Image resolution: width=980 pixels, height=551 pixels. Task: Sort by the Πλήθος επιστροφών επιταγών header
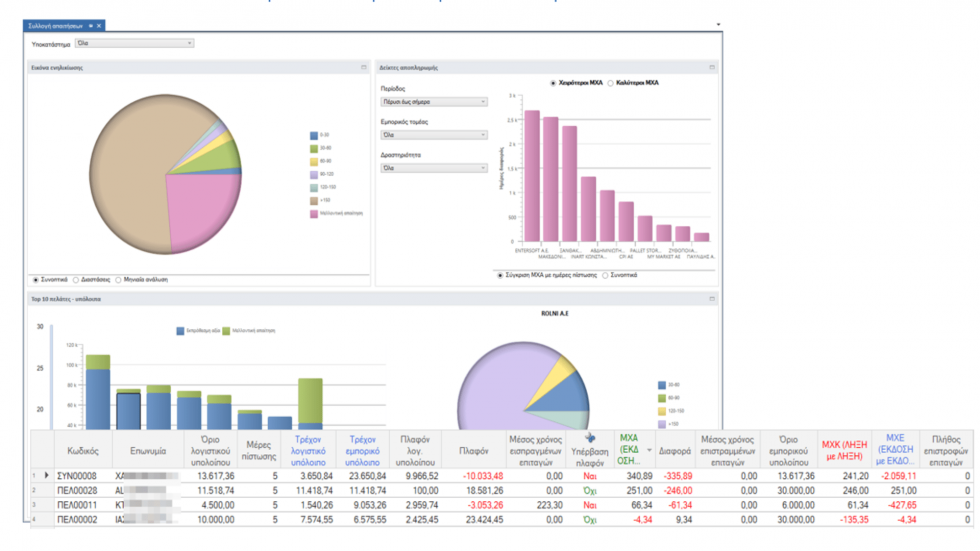(946, 450)
